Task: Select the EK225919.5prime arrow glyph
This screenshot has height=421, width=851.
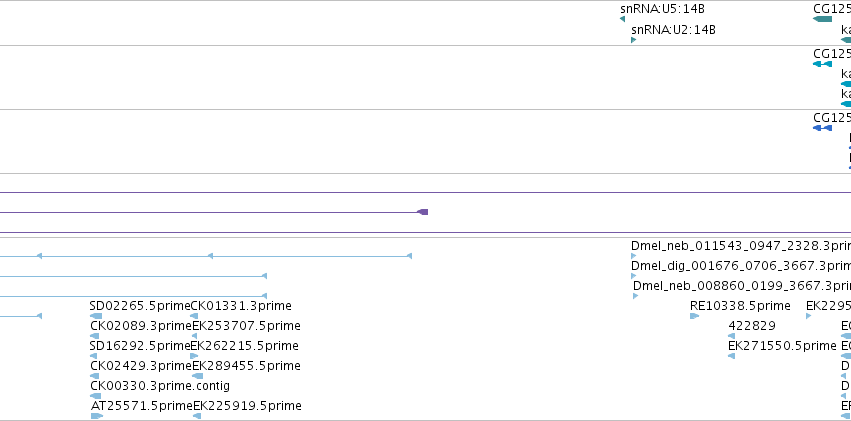Action: tap(197, 416)
